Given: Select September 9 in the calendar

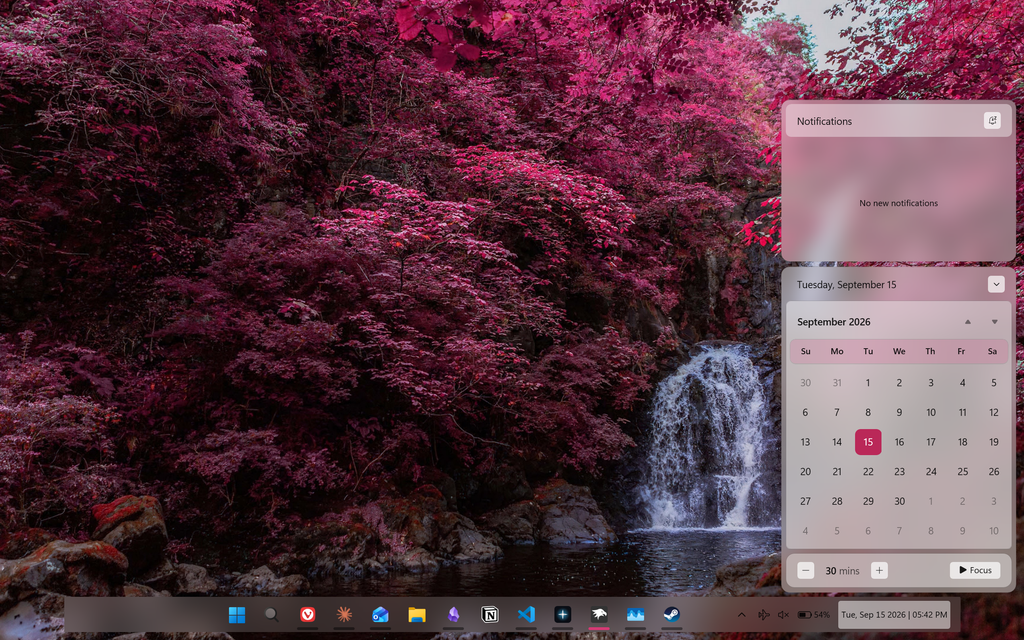Looking at the screenshot, I should 899,413.
